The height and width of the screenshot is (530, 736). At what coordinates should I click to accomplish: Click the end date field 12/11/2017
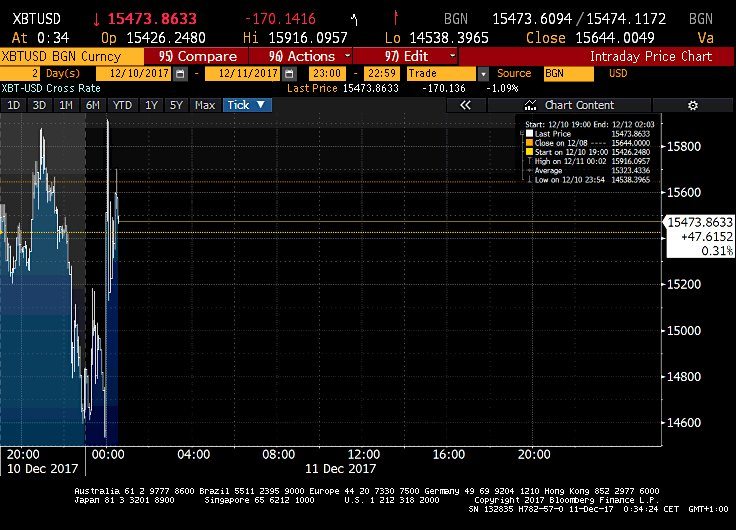point(243,74)
